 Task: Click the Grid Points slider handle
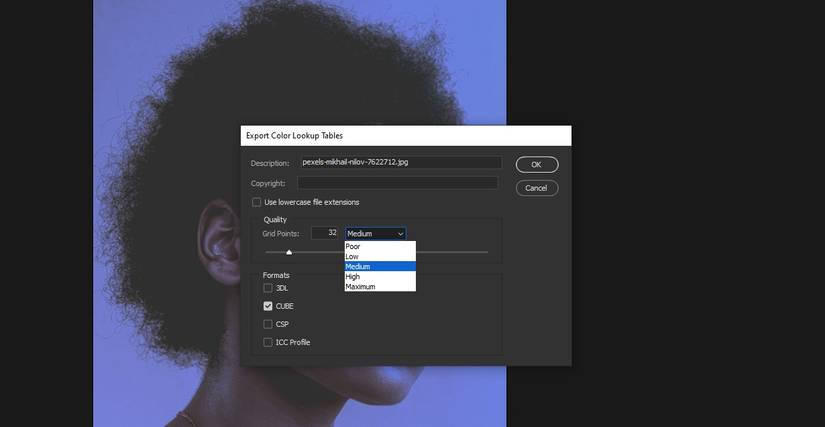click(x=289, y=252)
